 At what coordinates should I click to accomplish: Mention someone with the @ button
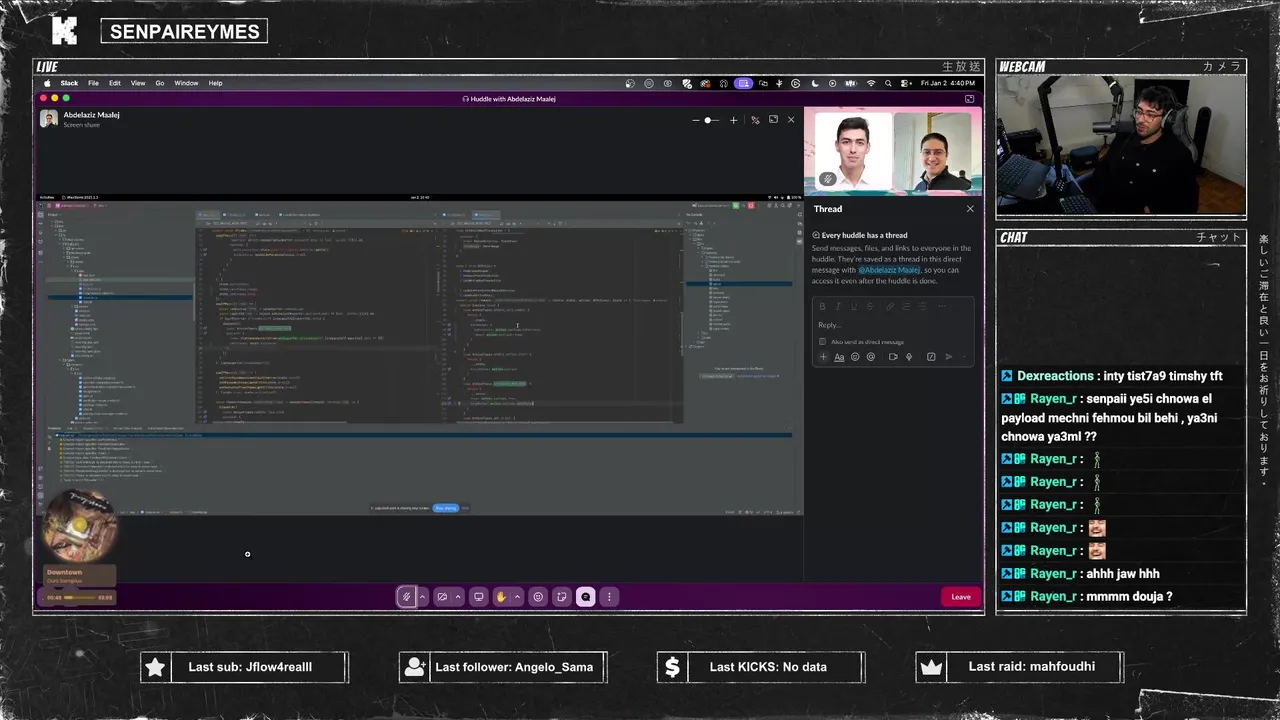click(x=871, y=357)
